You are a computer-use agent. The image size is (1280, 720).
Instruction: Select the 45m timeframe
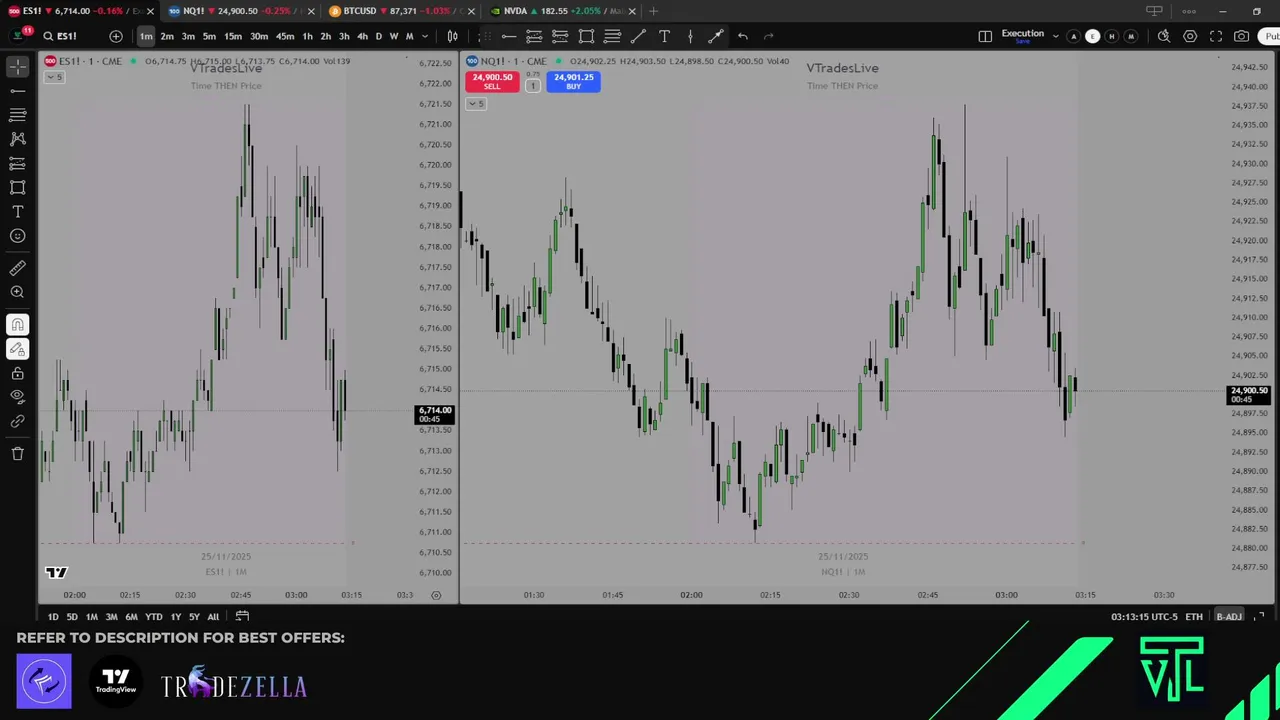pyautogui.click(x=285, y=36)
